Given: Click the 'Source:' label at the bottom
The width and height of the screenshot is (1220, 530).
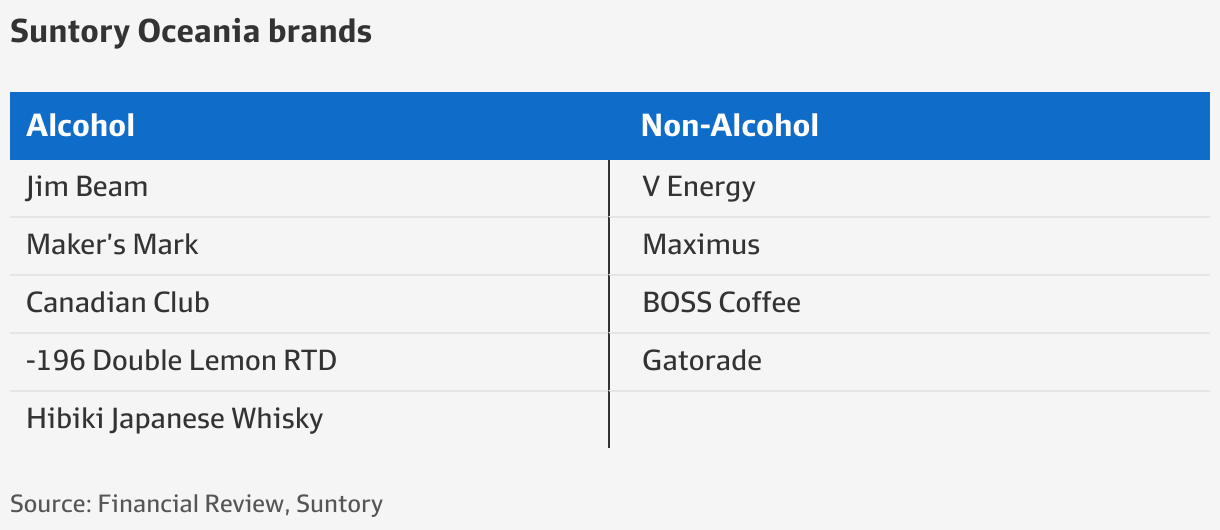Looking at the screenshot, I should [x=50, y=503].
